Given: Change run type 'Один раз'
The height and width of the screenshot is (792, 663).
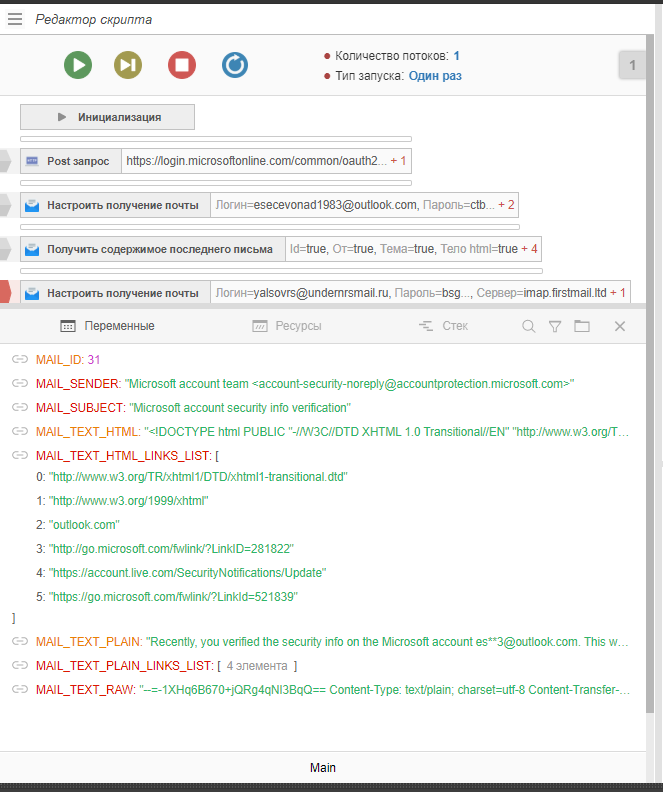Looking at the screenshot, I should [x=435, y=76].
